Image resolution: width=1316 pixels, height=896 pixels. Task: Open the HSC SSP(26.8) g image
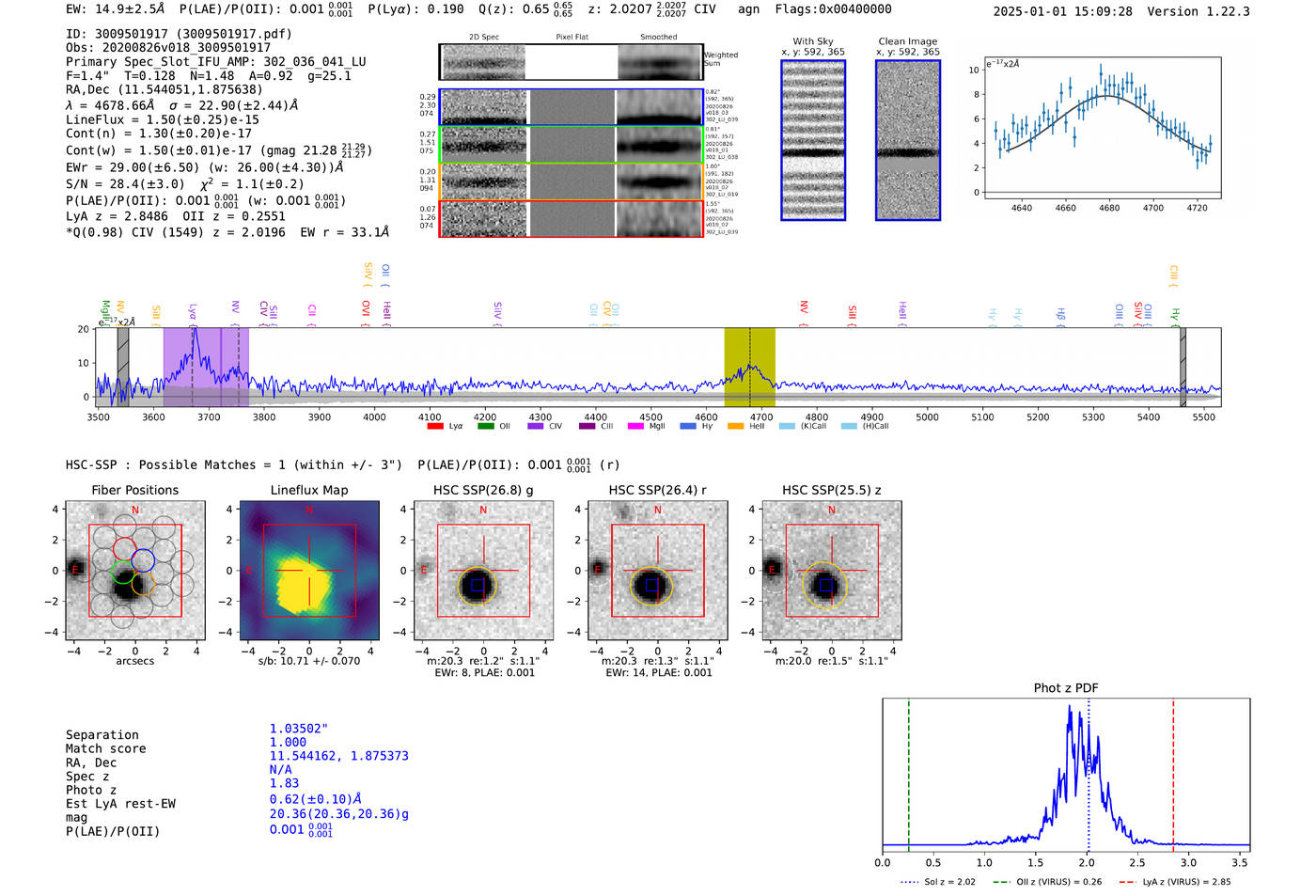tap(483, 571)
